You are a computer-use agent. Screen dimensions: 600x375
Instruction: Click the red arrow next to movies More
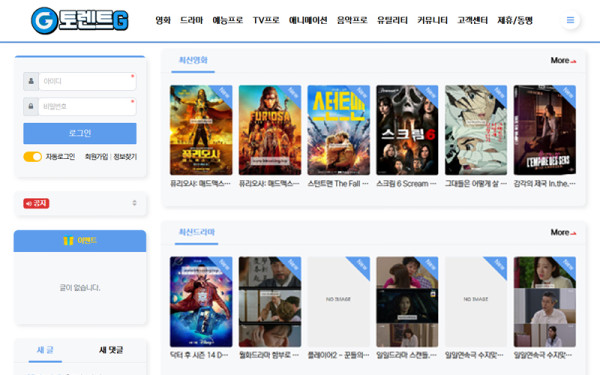(573, 61)
